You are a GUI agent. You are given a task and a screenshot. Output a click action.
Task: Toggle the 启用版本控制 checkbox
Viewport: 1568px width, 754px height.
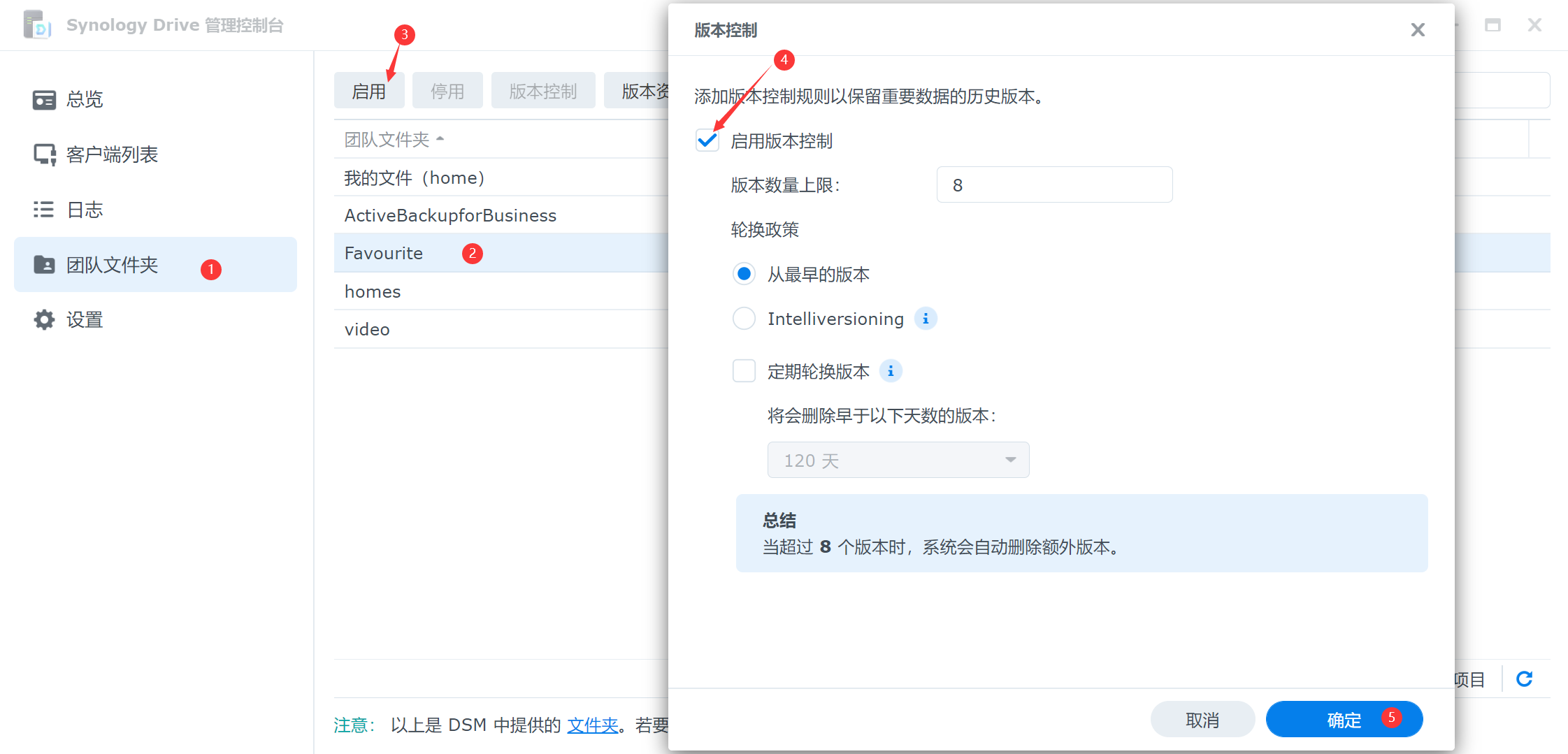point(707,141)
